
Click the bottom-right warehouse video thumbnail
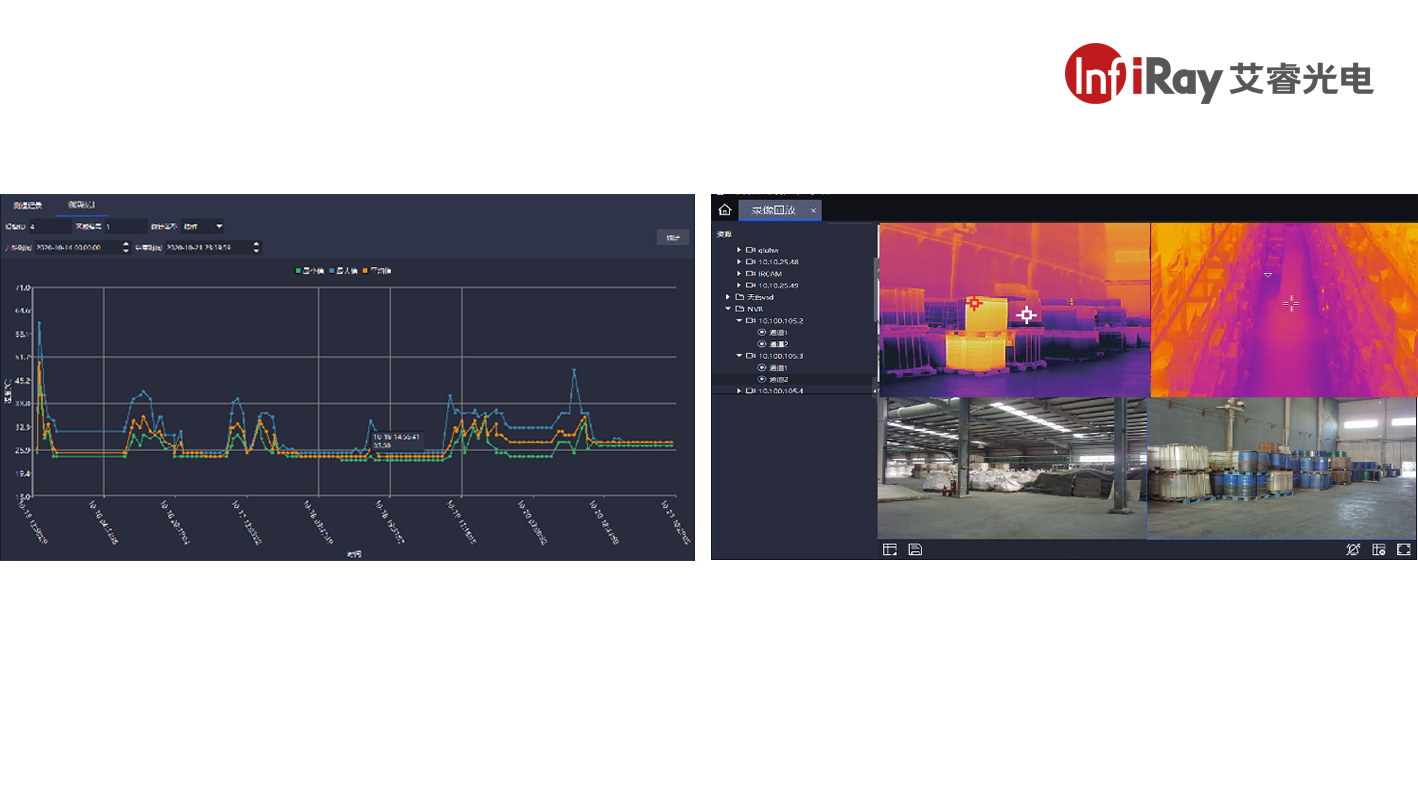[x=1282, y=468]
